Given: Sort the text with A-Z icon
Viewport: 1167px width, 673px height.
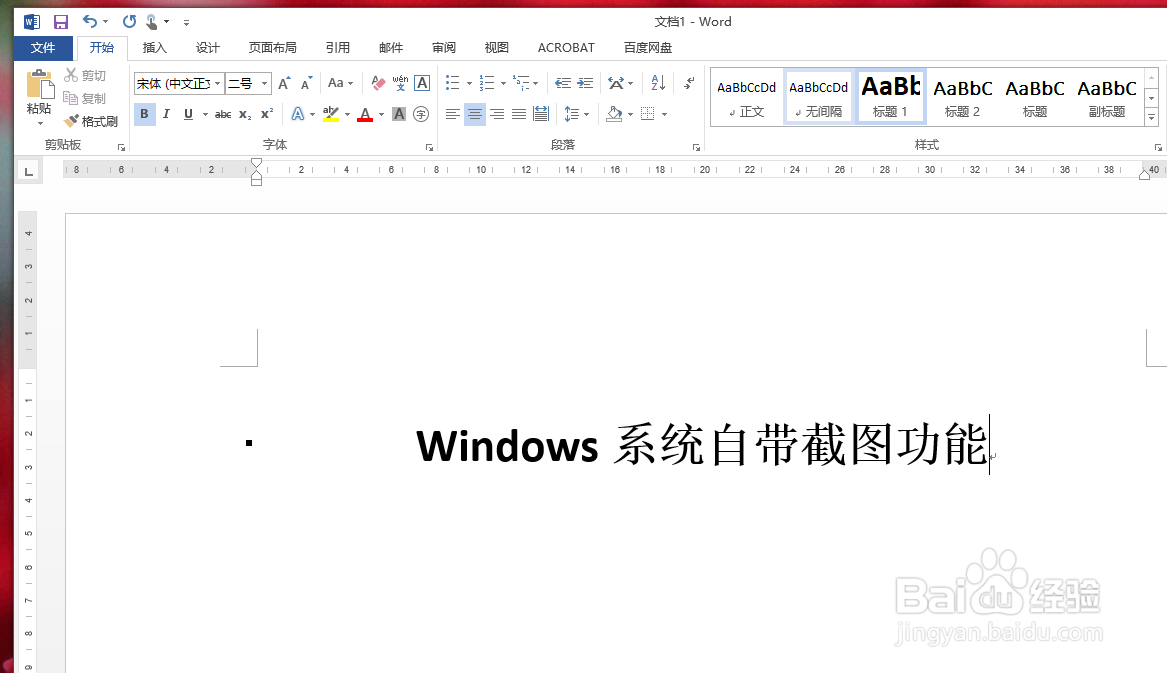Looking at the screenshot, I should [658, 83].
